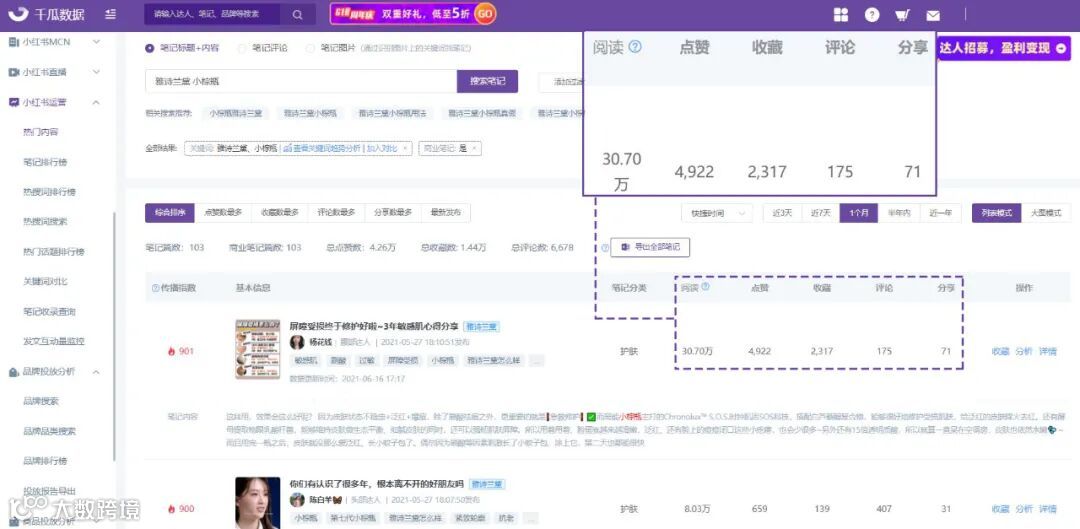Click the 小红书MCN sidebar icon
Image resolution: width=1080 pixels, height=529 pixels.
click(x=13, y=42)
